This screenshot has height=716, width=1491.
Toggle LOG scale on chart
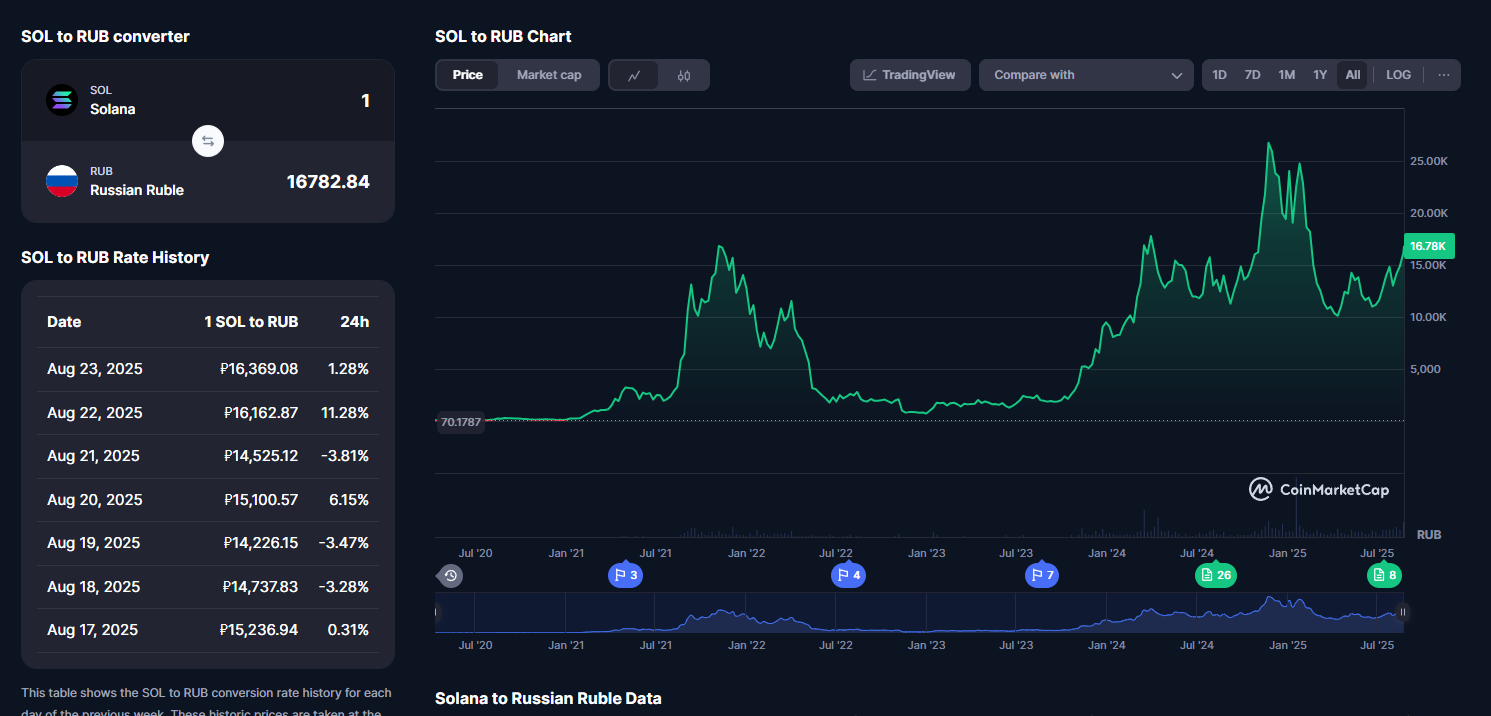coord(1399,75)
